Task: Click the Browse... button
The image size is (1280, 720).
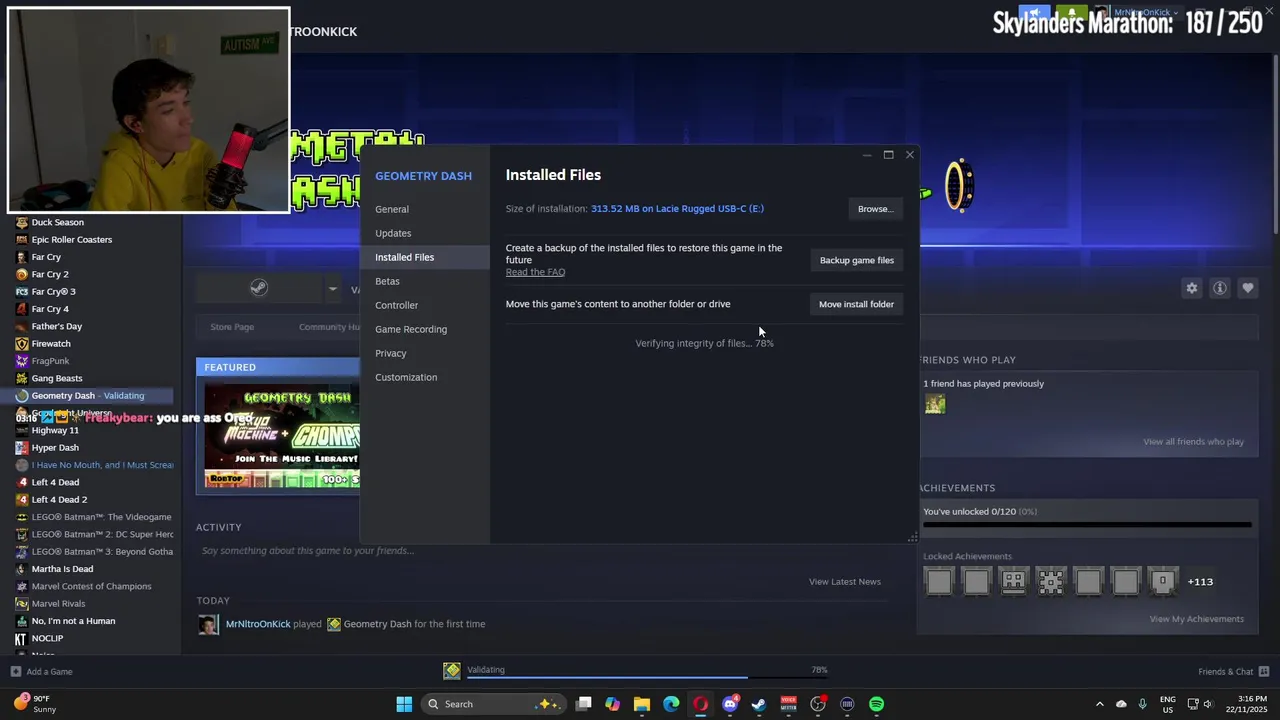Action: 875,209
